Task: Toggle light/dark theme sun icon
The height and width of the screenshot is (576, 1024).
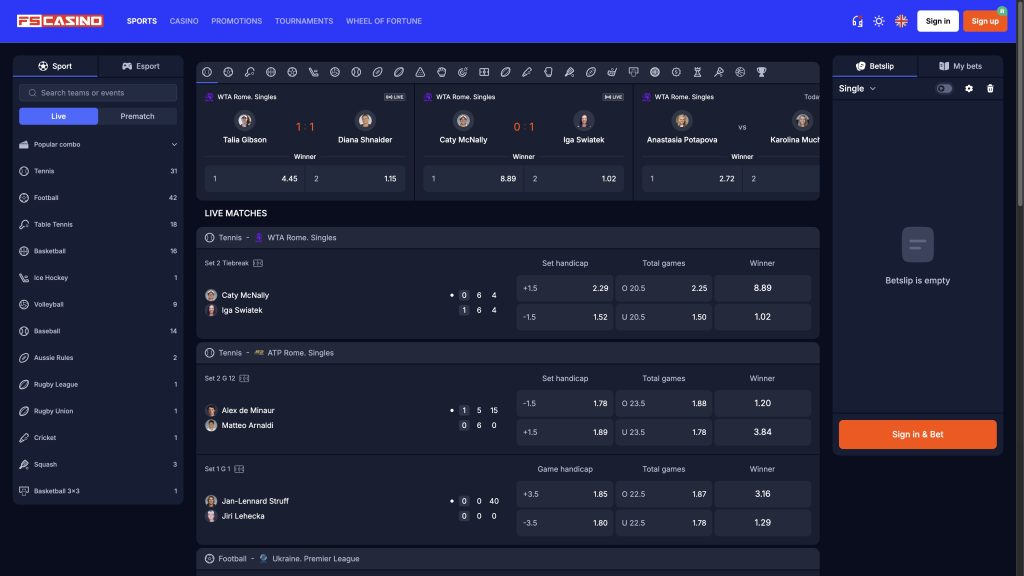Action: 879,21
